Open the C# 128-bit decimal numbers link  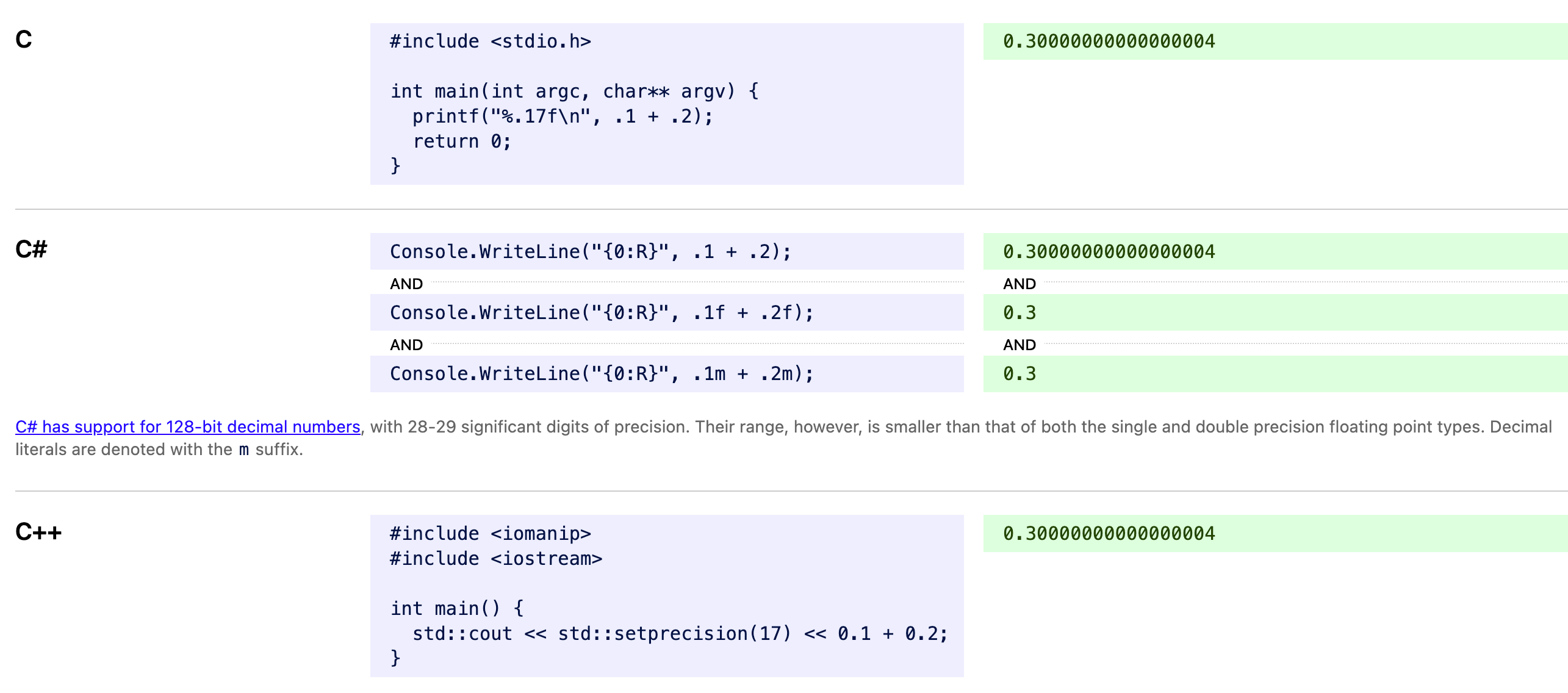coord(187,427)
